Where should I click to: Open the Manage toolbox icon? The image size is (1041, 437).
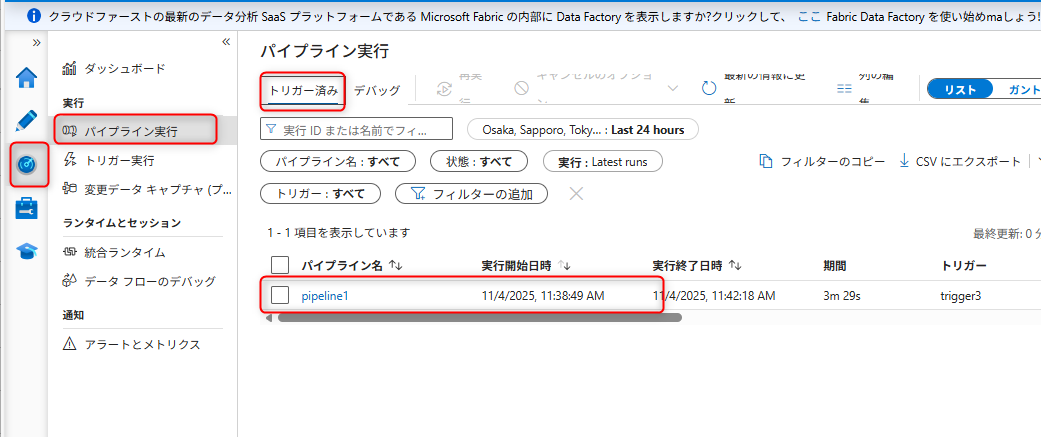pyautogui.click(x=26, y=208)
